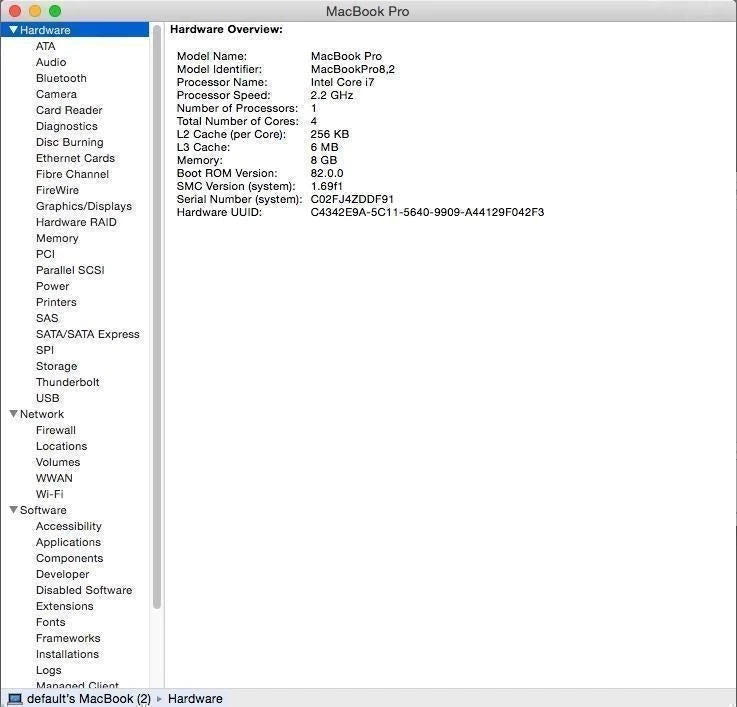
Task: Collapse the Software disclosure triangle
Action: (x=13, y=510)
